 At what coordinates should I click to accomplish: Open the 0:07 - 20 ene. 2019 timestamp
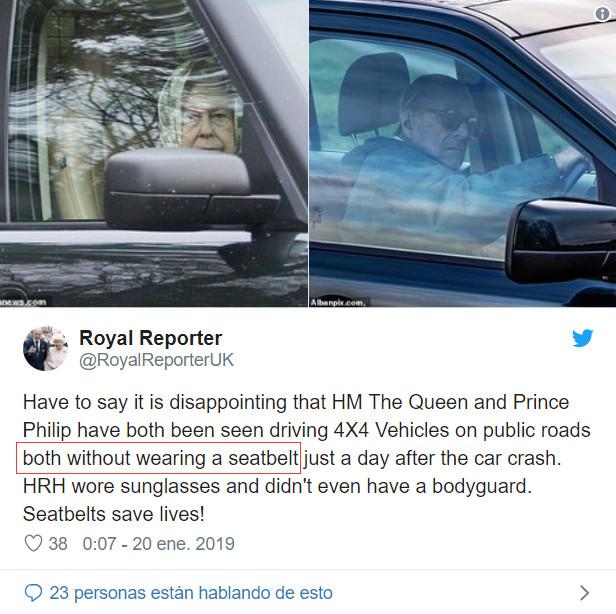point(158,544)
